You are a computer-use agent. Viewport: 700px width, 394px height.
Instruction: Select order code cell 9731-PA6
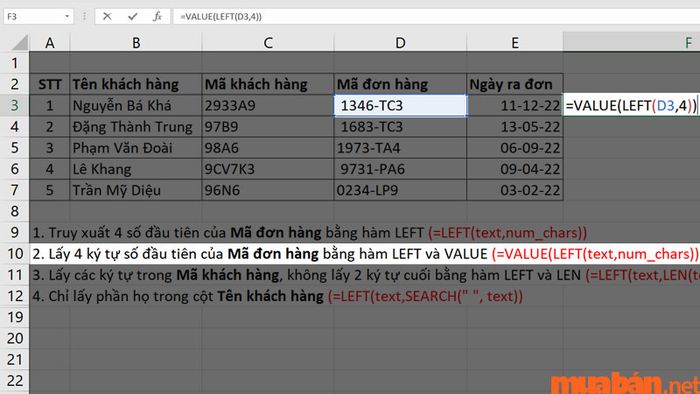(x=400, y=169)
